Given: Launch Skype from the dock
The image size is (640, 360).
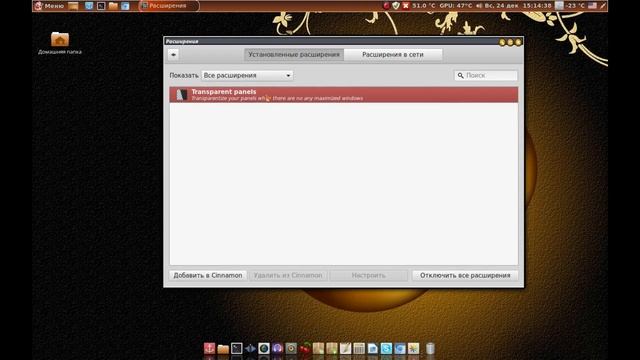Looking at the screenshot, I should pos(386,348).
